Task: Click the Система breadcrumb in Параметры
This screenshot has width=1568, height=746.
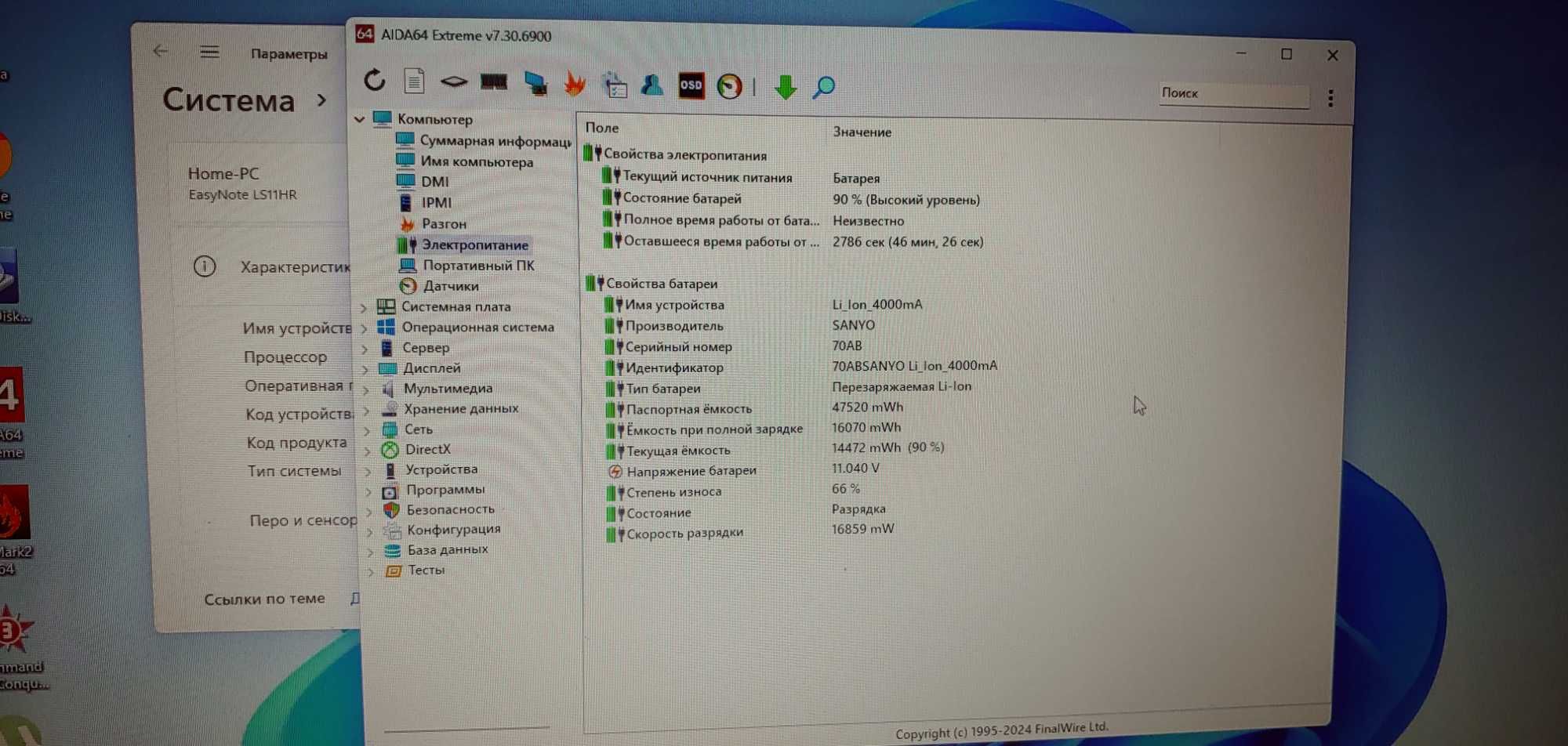Action: coord(228,100)
